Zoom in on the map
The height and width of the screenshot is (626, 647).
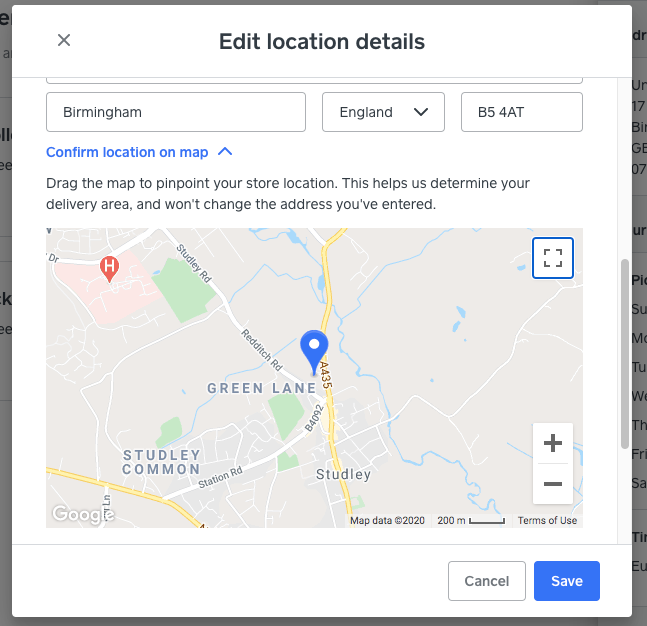point(553,443)
